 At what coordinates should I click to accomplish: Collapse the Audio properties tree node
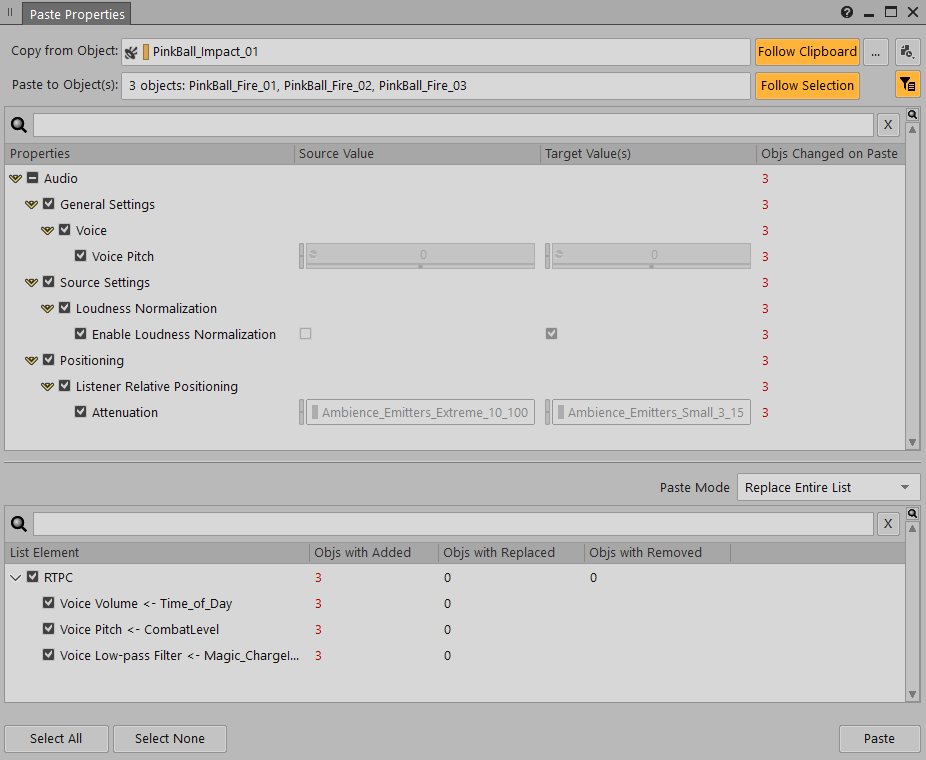pyautogui.click(x=15, y=178)
